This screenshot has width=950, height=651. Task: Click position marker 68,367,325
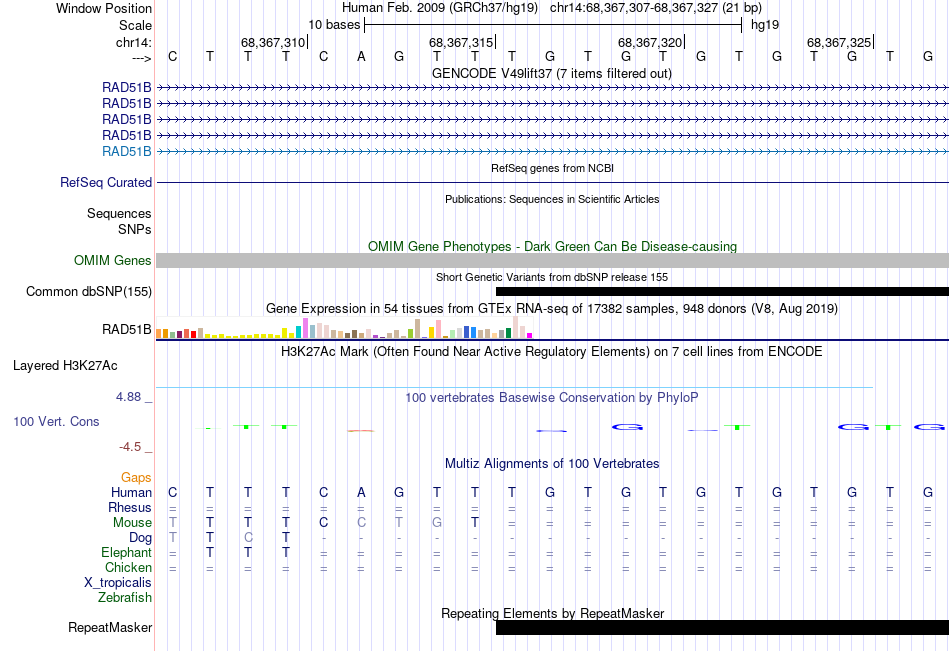pos(839,42)
